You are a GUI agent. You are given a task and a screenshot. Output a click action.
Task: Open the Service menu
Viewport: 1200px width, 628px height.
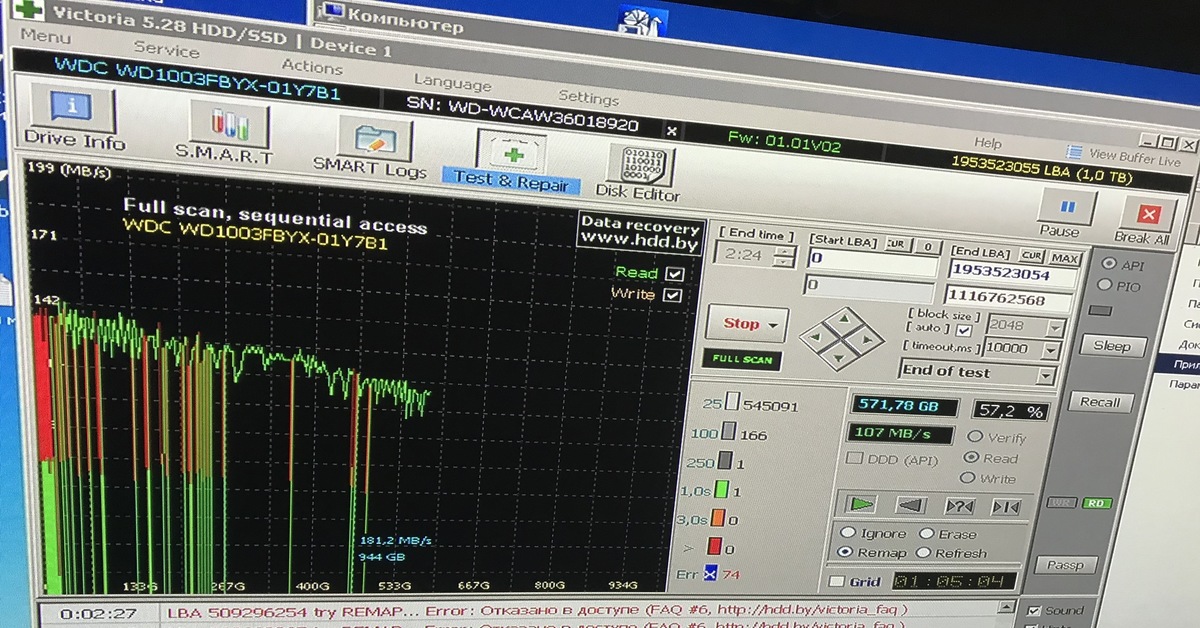tap(166, 49)
